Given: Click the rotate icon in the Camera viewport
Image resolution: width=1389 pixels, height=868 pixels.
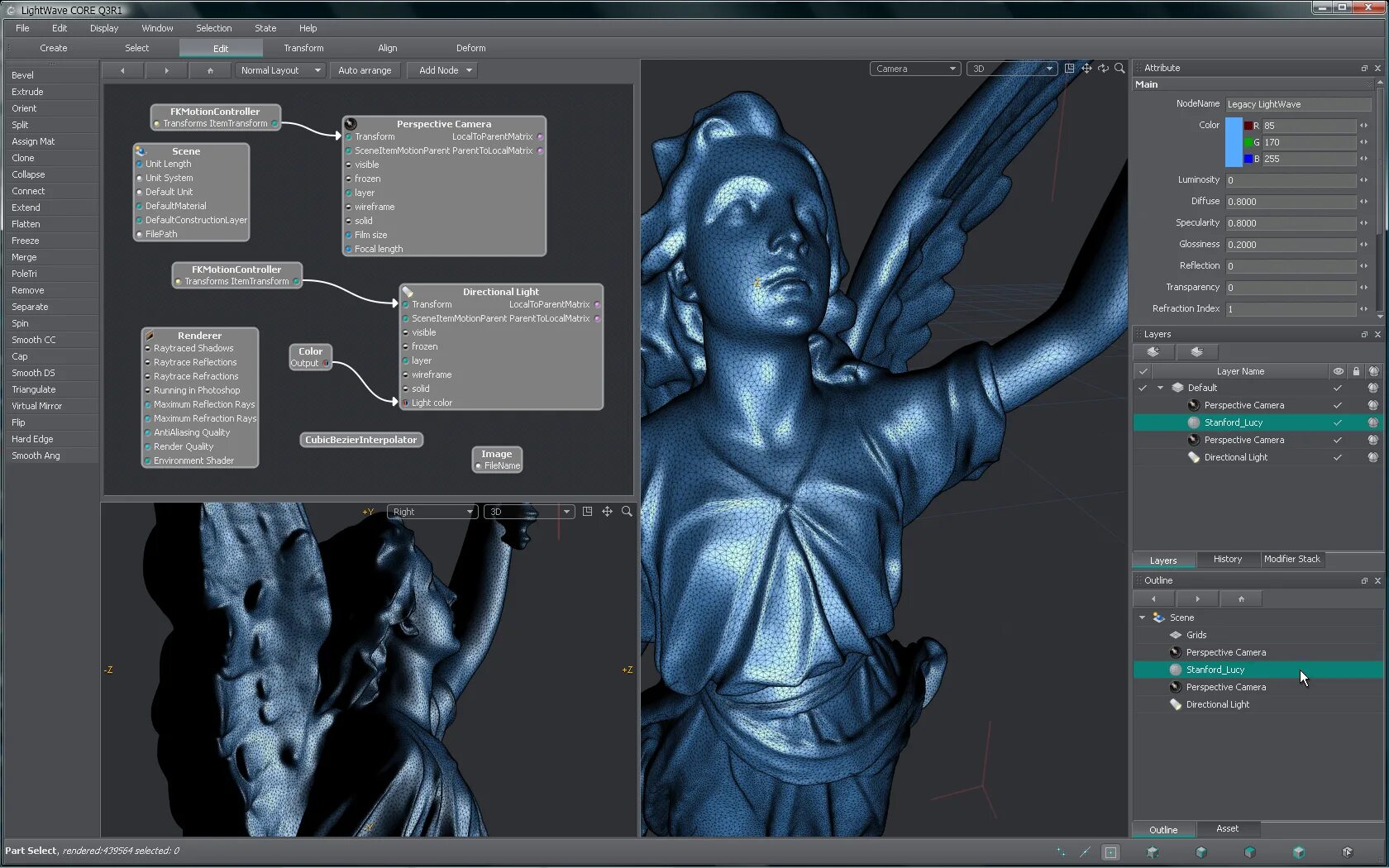Looking at the screenshot, I should click(x=1103, y=69).
